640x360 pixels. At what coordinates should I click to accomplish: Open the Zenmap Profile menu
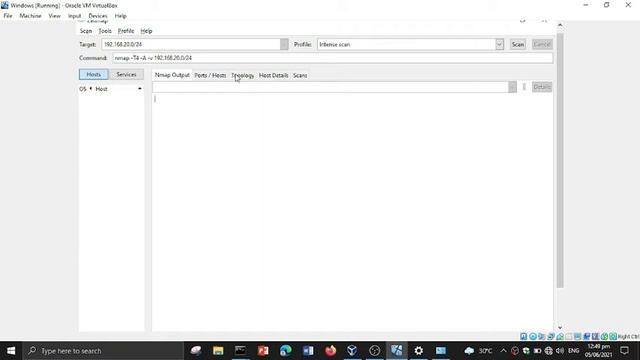point(126,31)
